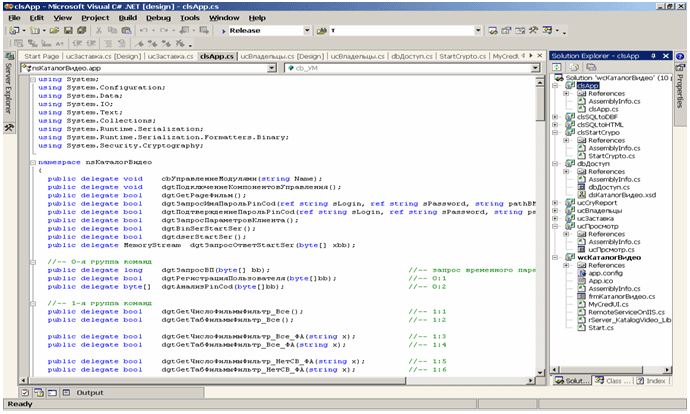
Task: Open the Release configuration dropdown
Action: (307, 30)
